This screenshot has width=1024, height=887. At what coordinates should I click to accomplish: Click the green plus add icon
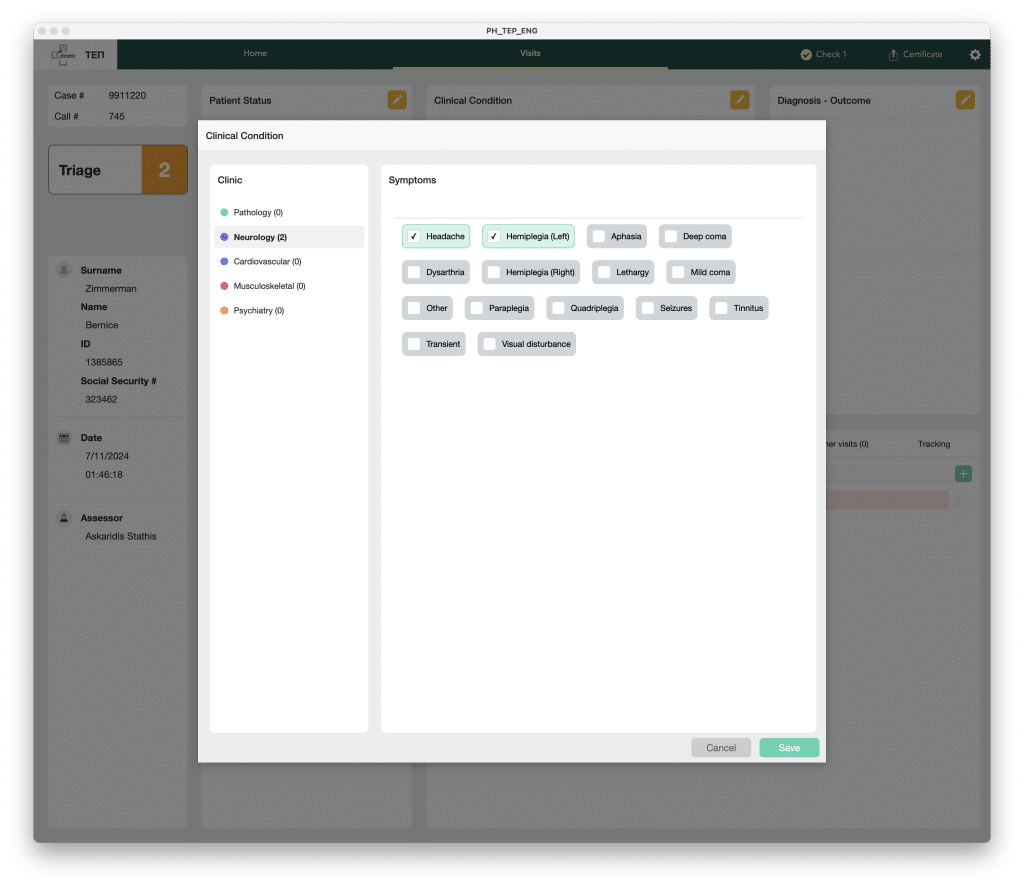click(x=963, y=474)
